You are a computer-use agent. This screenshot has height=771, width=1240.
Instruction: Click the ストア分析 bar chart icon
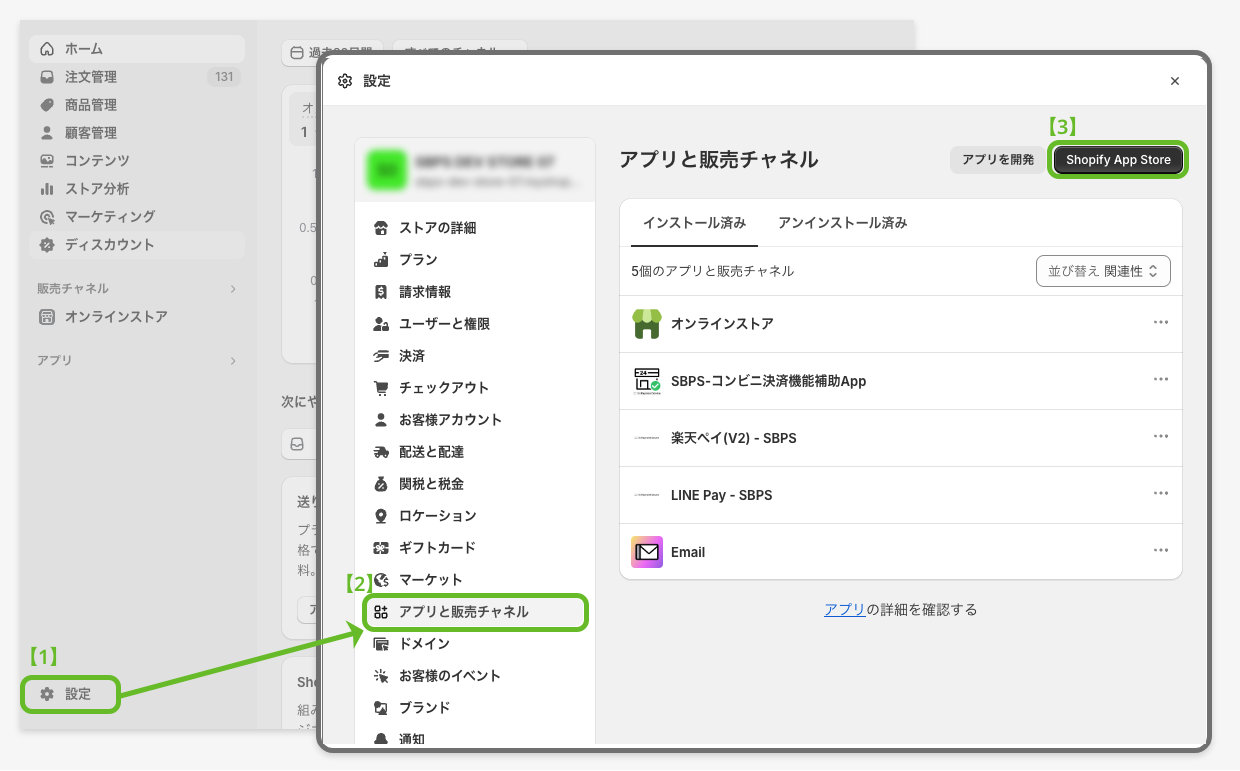point(47,189)
